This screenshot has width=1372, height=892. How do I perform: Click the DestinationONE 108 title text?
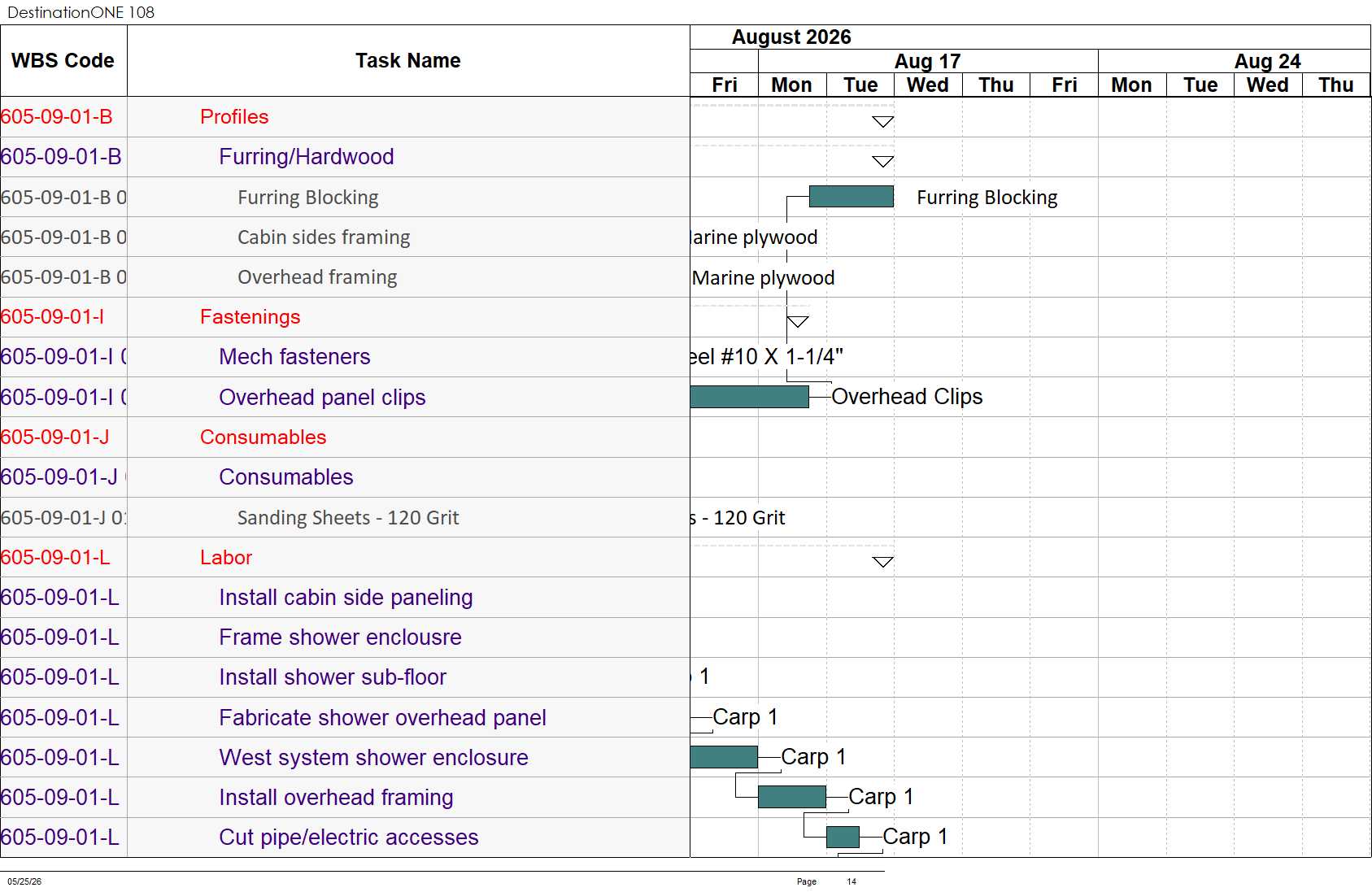[x=81, y=12]
